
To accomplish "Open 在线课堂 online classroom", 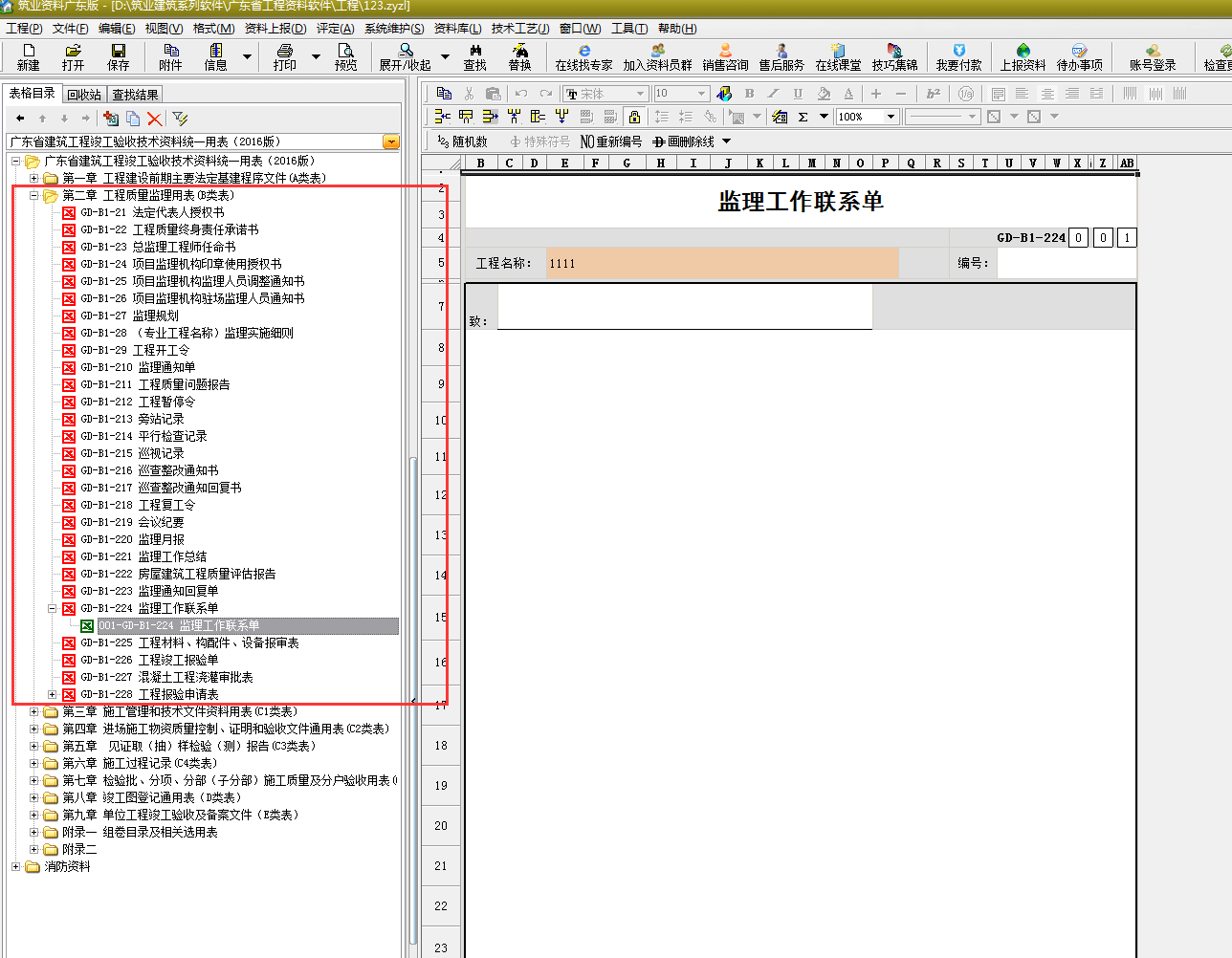I will click(838, 56).
